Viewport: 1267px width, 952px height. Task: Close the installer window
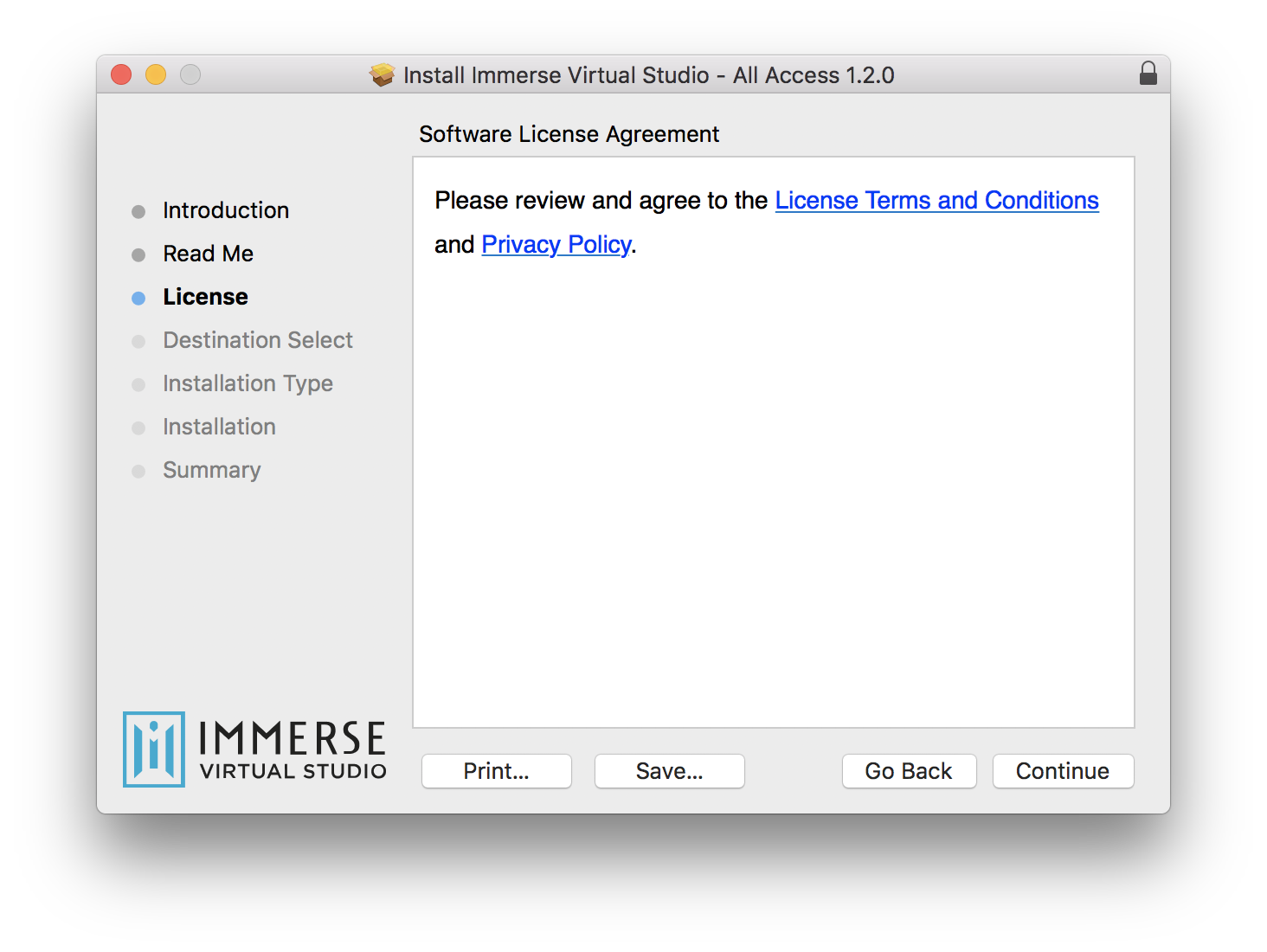point(121,75)
